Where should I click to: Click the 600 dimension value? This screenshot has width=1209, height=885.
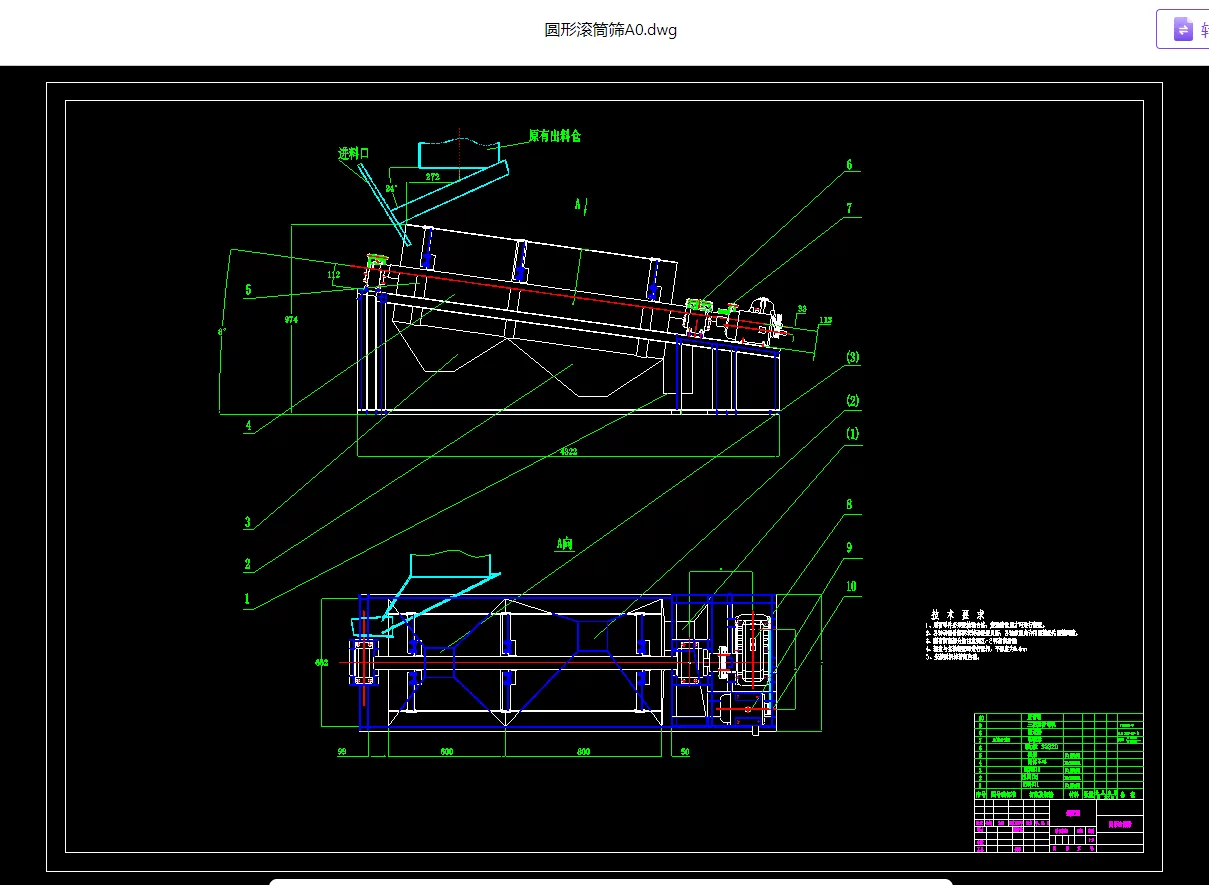[446, 751]
